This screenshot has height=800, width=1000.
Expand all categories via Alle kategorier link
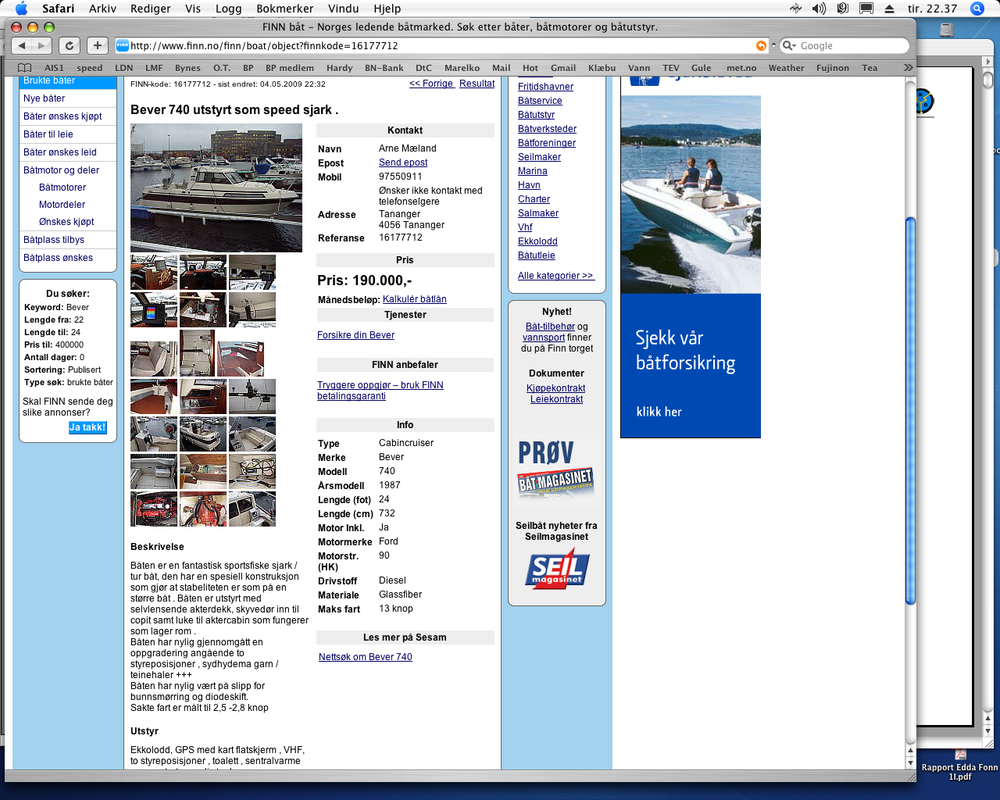click(x=555, y=276)
